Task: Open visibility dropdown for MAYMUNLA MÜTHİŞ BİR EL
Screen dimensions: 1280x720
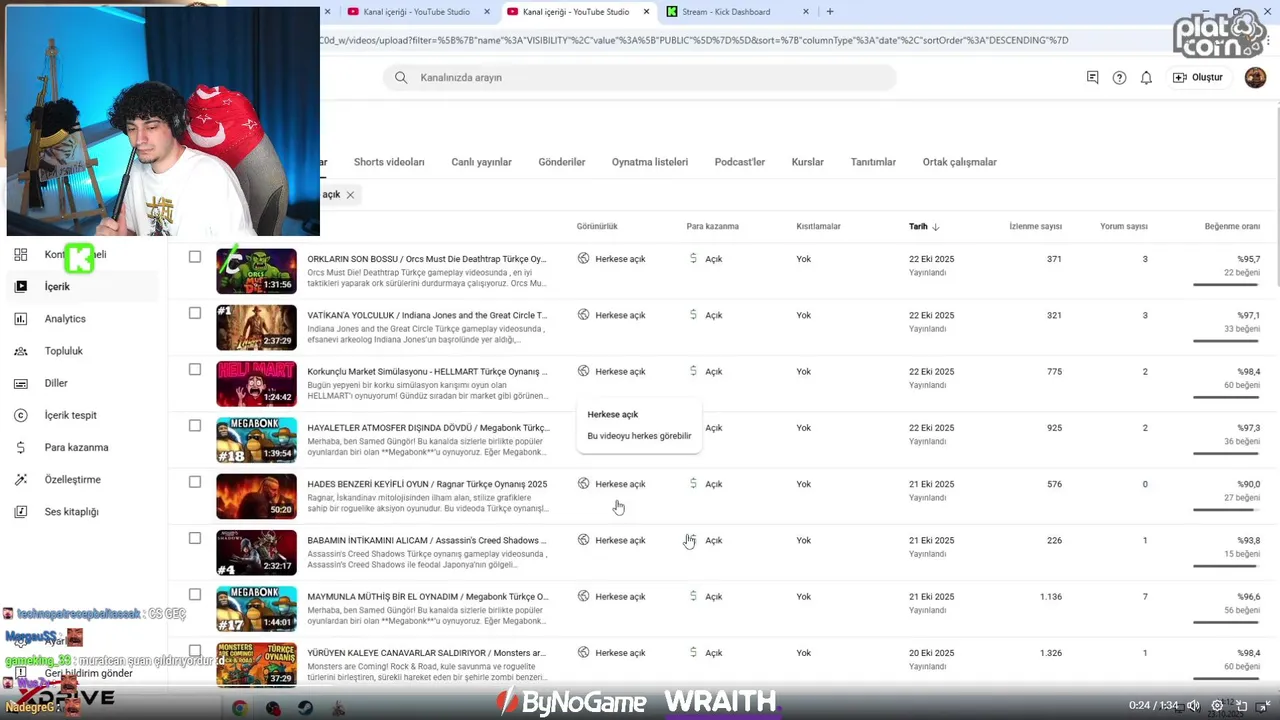Action: pos(611,597)
